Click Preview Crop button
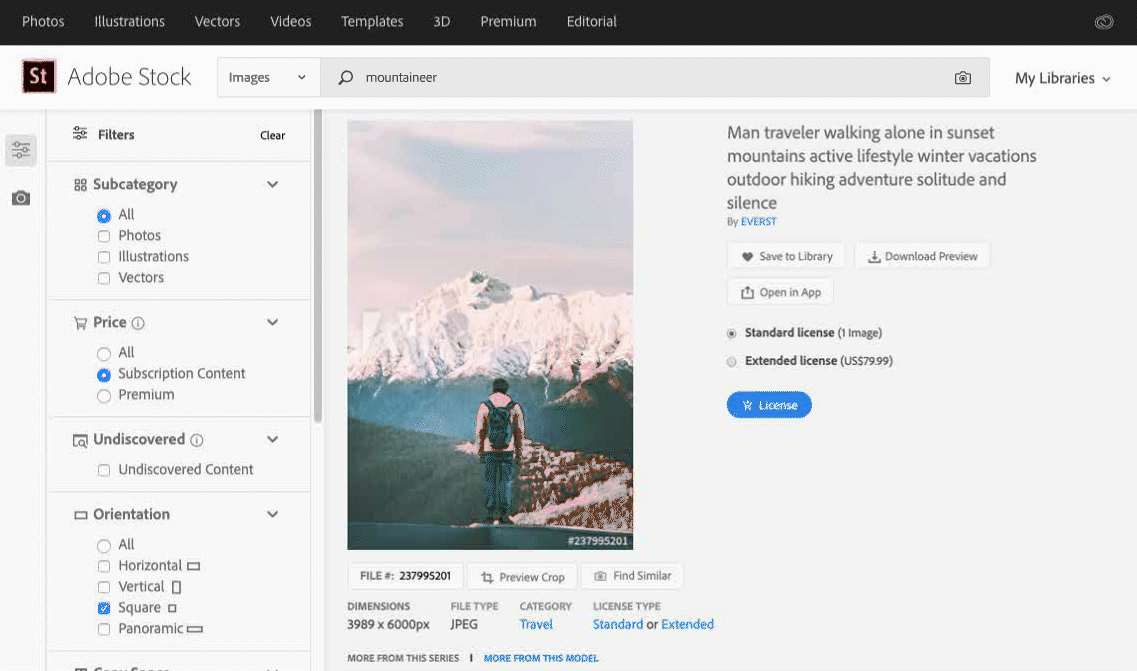The height and width of the screenshot is (671, 1137). click(522, 577)
